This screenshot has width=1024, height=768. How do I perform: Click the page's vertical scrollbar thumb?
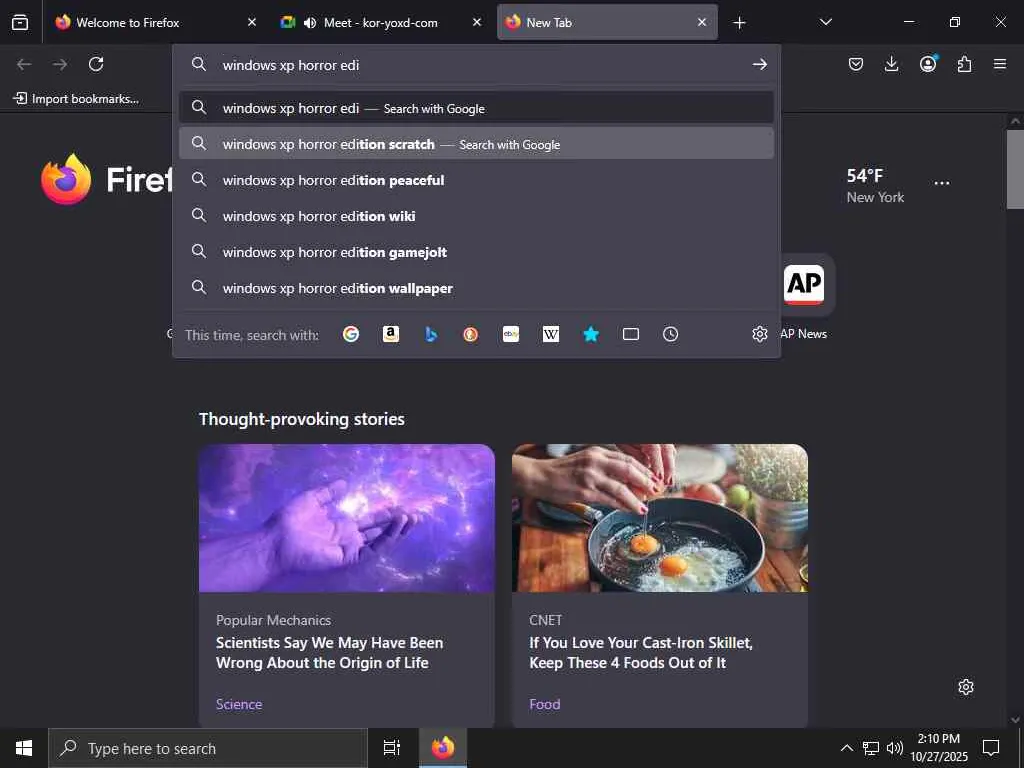click(x=1015, y=169)
